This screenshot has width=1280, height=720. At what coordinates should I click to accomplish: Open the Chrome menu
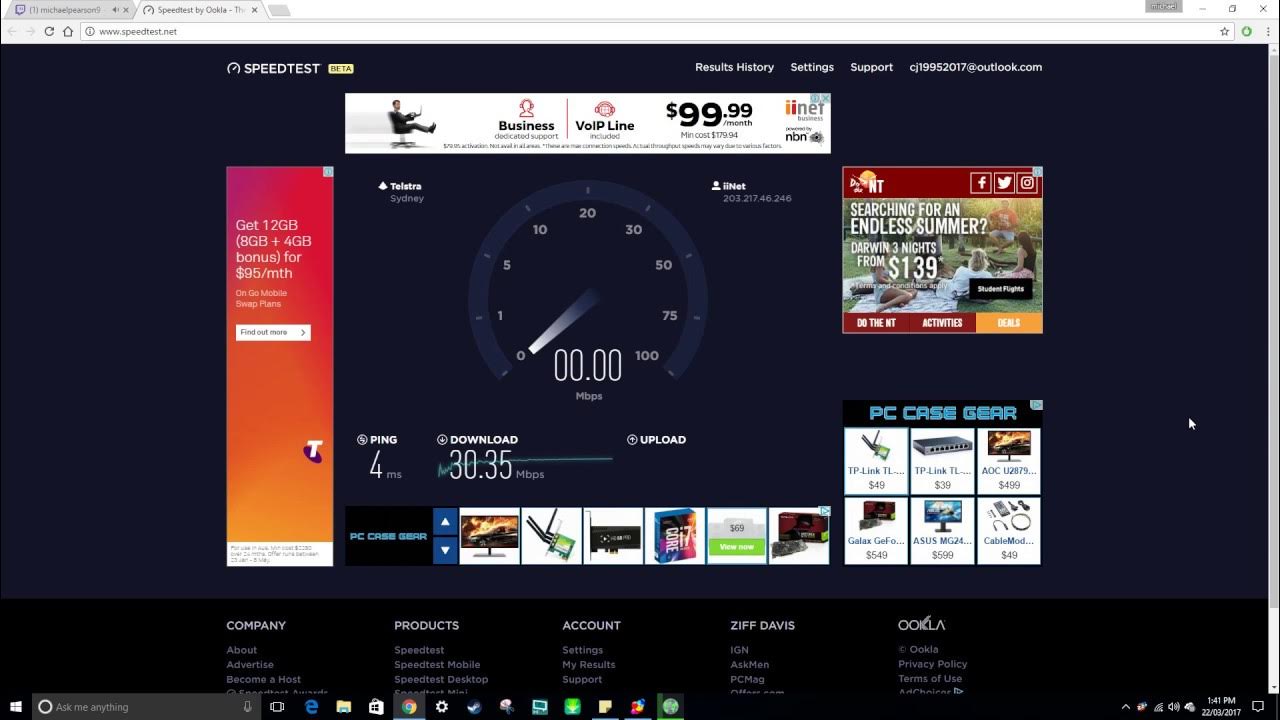pyautogui.click(x=1266, y=31)
